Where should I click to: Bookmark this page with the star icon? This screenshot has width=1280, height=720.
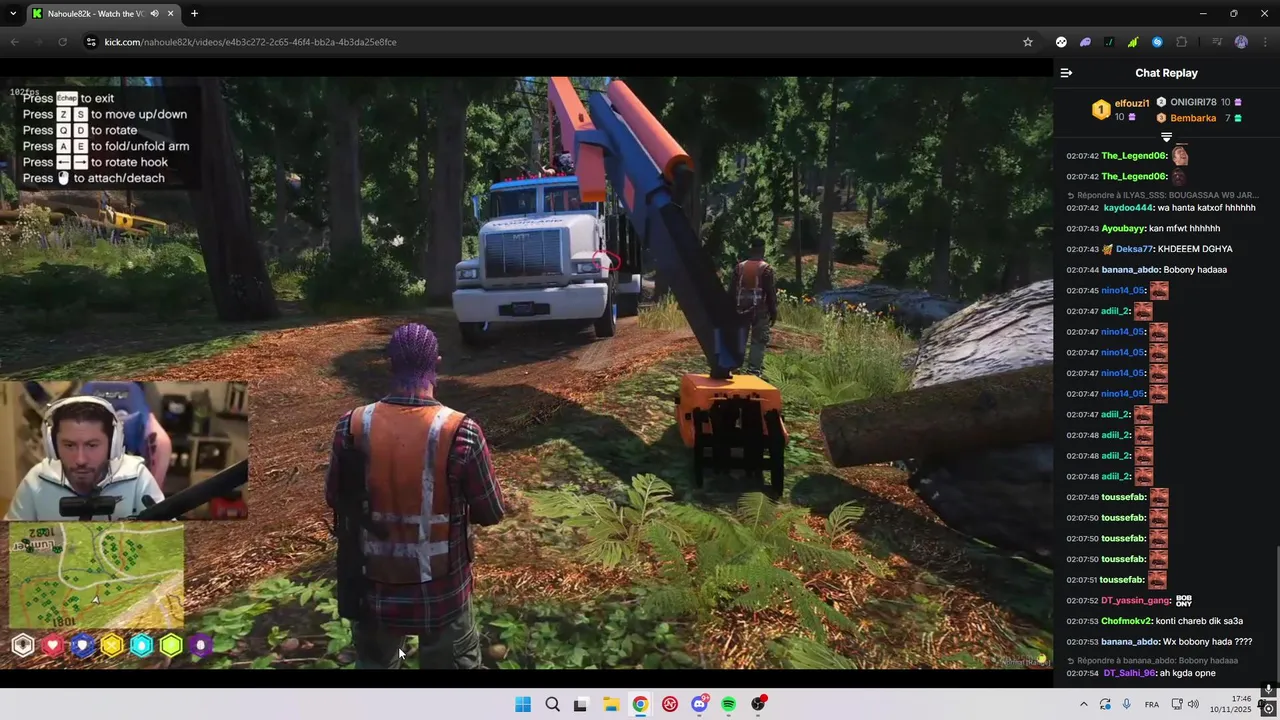tap(1027, 42)
